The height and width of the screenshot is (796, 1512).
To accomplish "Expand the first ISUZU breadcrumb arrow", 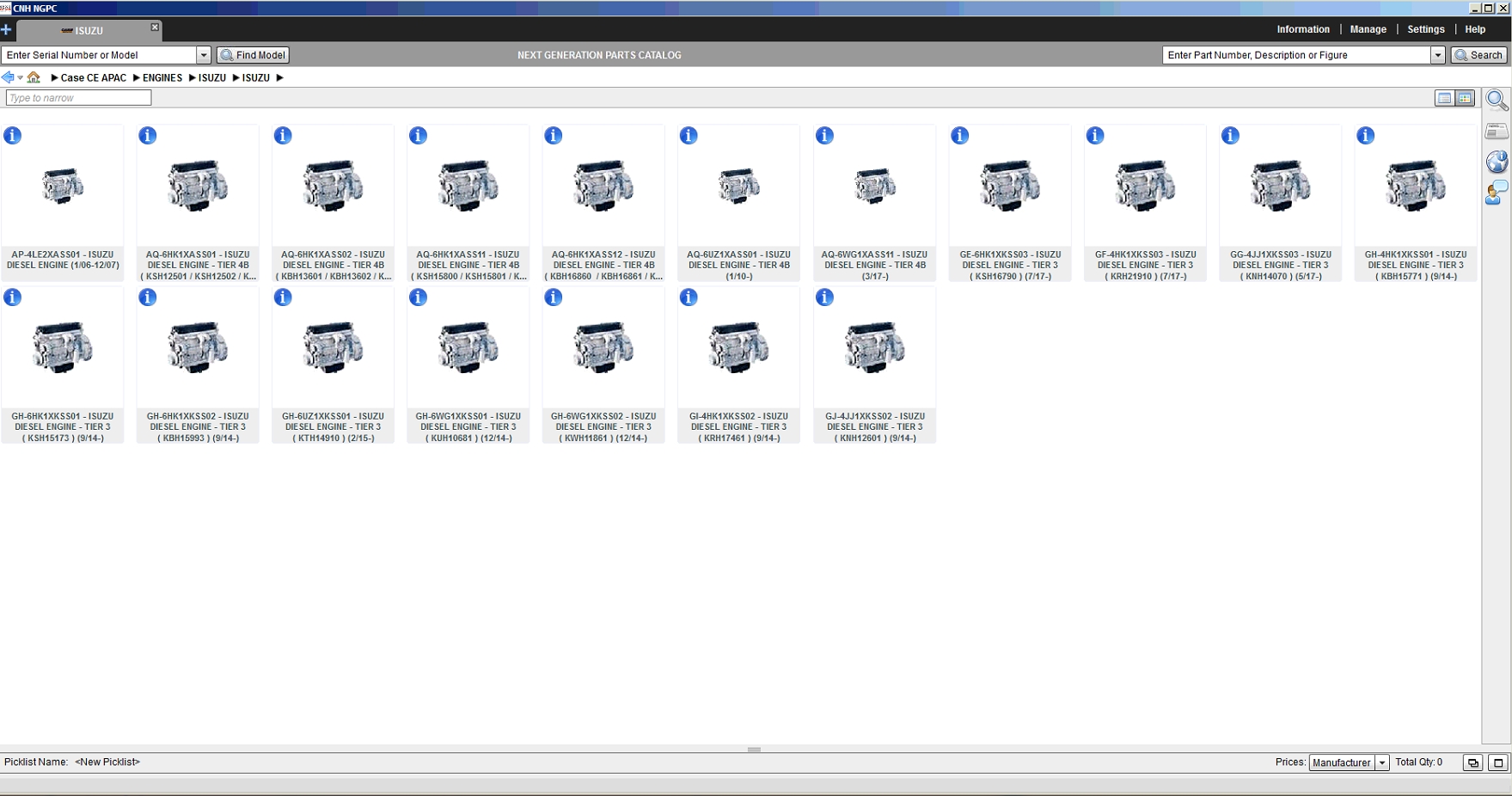I will point(192,78).
